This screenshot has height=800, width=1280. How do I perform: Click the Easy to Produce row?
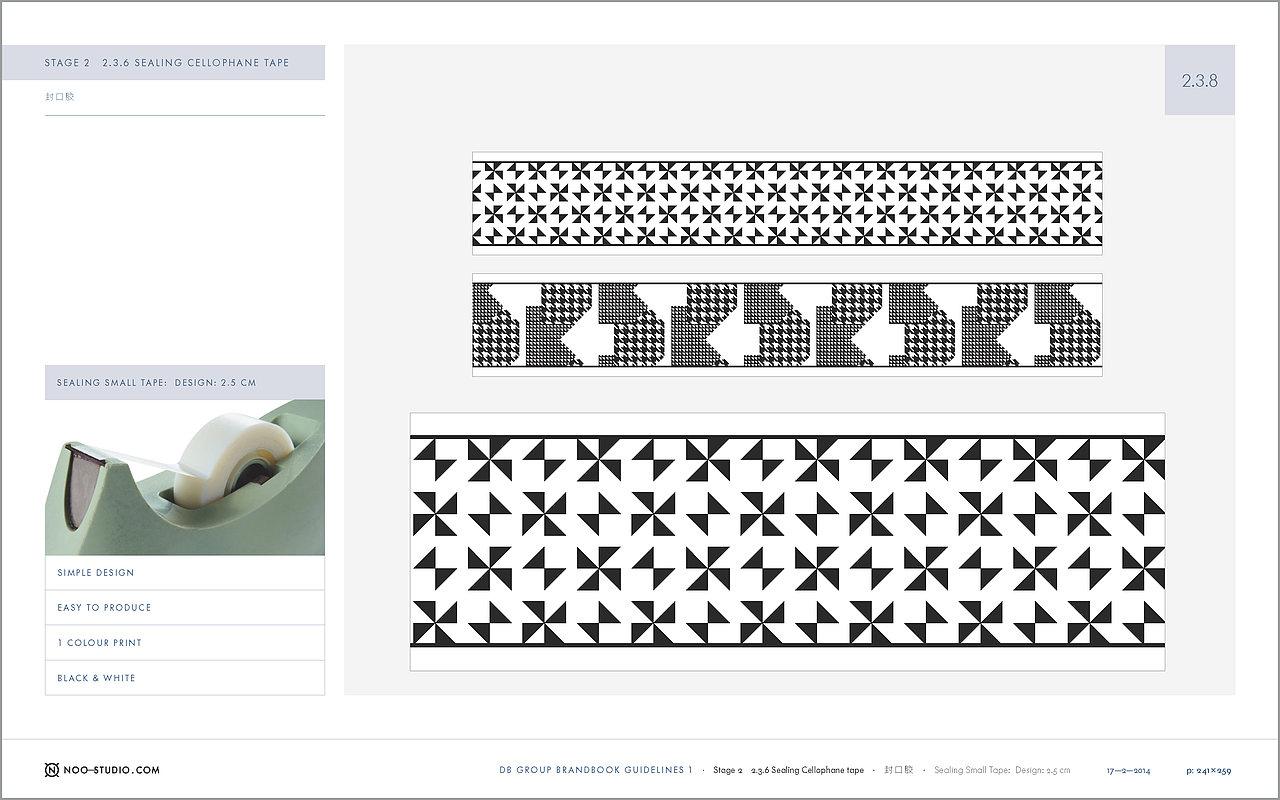coord(185,608)
